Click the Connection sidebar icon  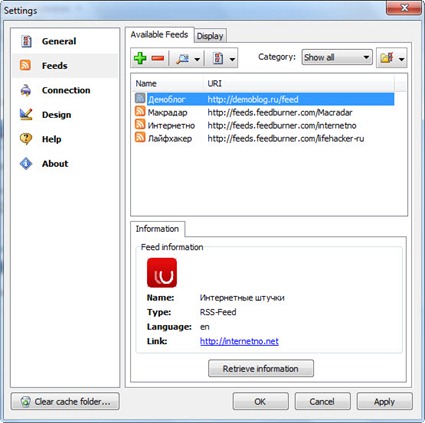point(26,90)
